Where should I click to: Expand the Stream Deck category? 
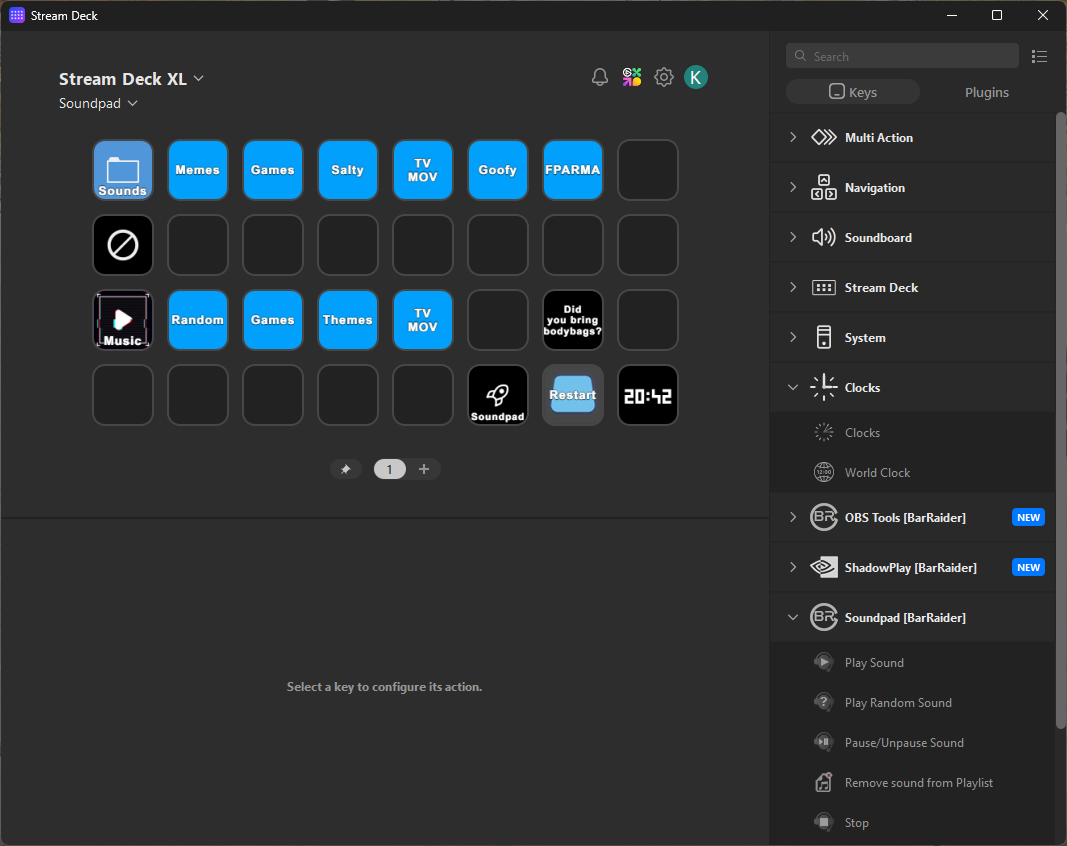pos(913,287)
